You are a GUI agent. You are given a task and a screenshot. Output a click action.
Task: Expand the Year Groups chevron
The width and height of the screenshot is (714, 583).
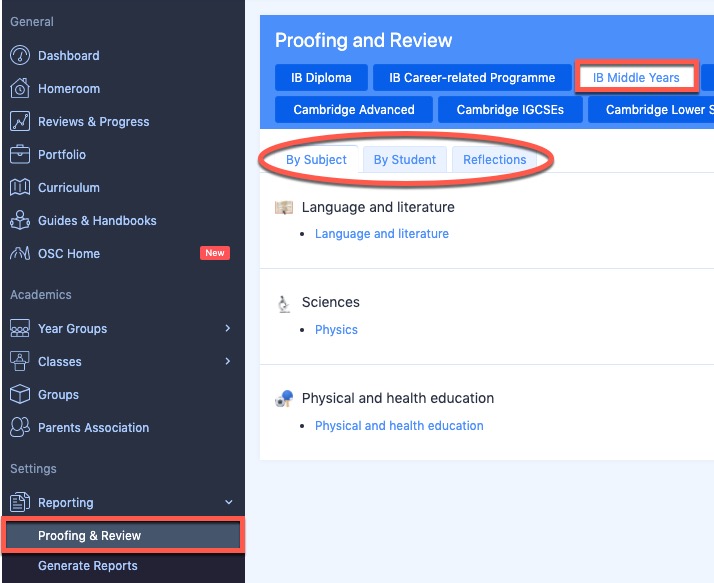(x=228, y=328)
